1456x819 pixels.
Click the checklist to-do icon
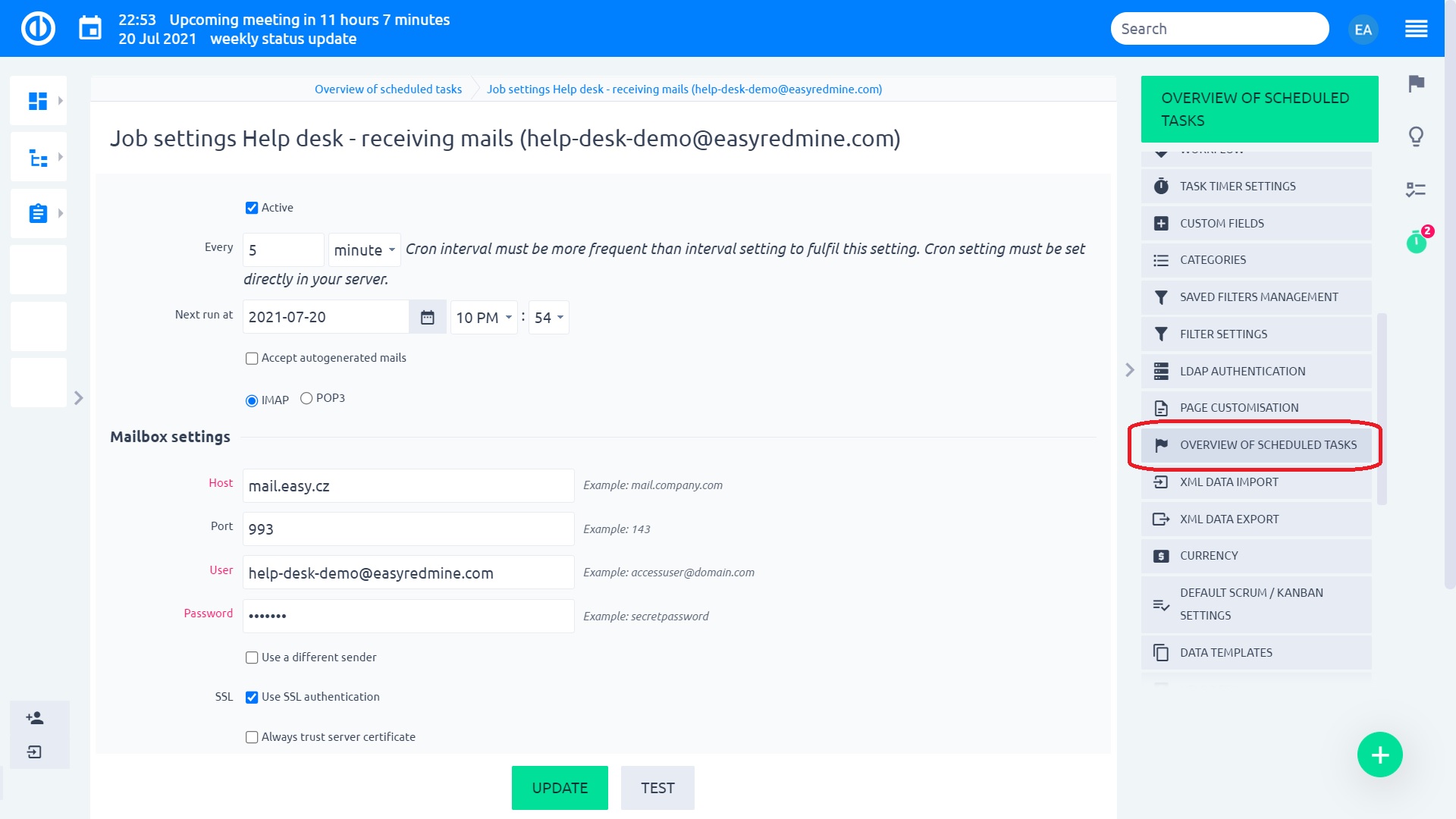coord(1416,190)
